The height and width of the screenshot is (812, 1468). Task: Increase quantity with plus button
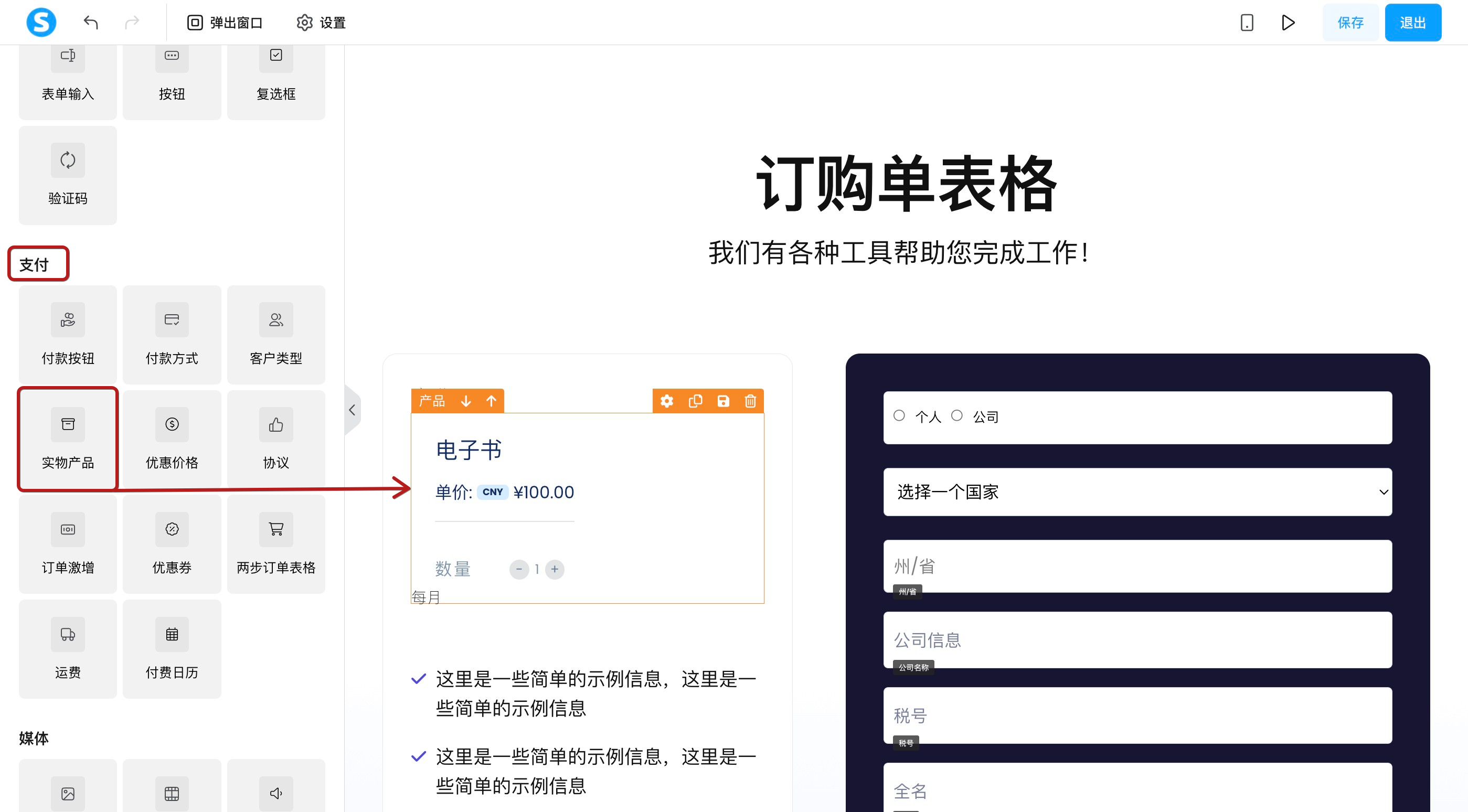(x=555, y=569)
